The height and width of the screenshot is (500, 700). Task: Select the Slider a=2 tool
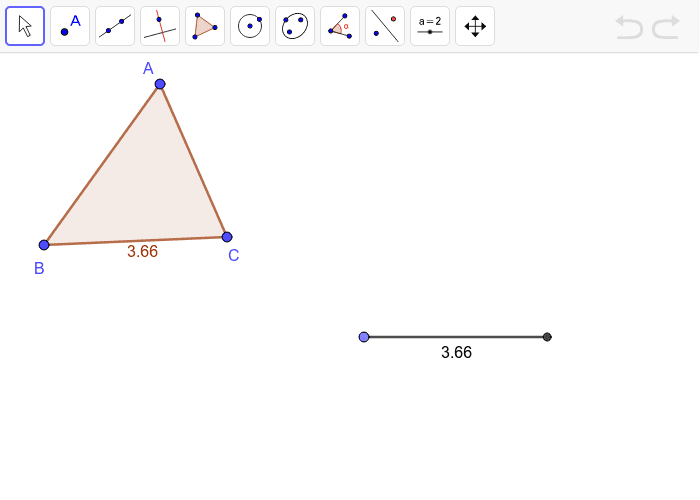430,26
